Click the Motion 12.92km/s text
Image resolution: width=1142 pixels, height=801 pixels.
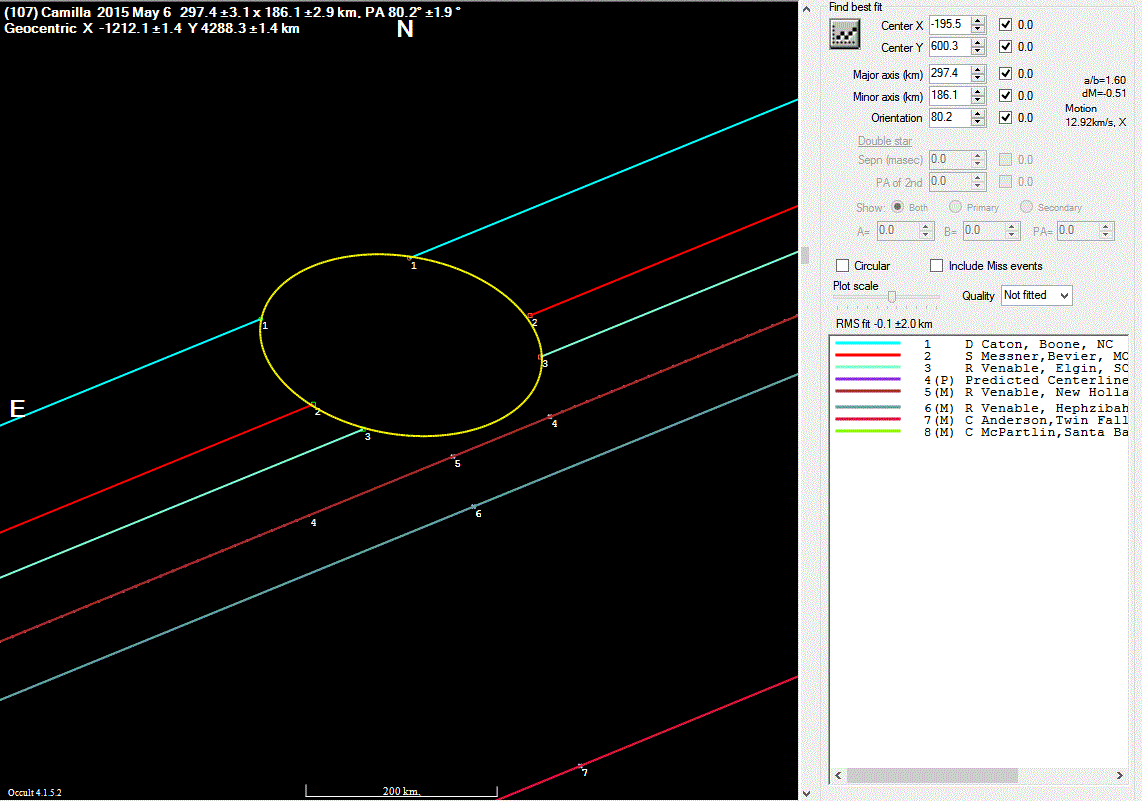pos(1095,115)
